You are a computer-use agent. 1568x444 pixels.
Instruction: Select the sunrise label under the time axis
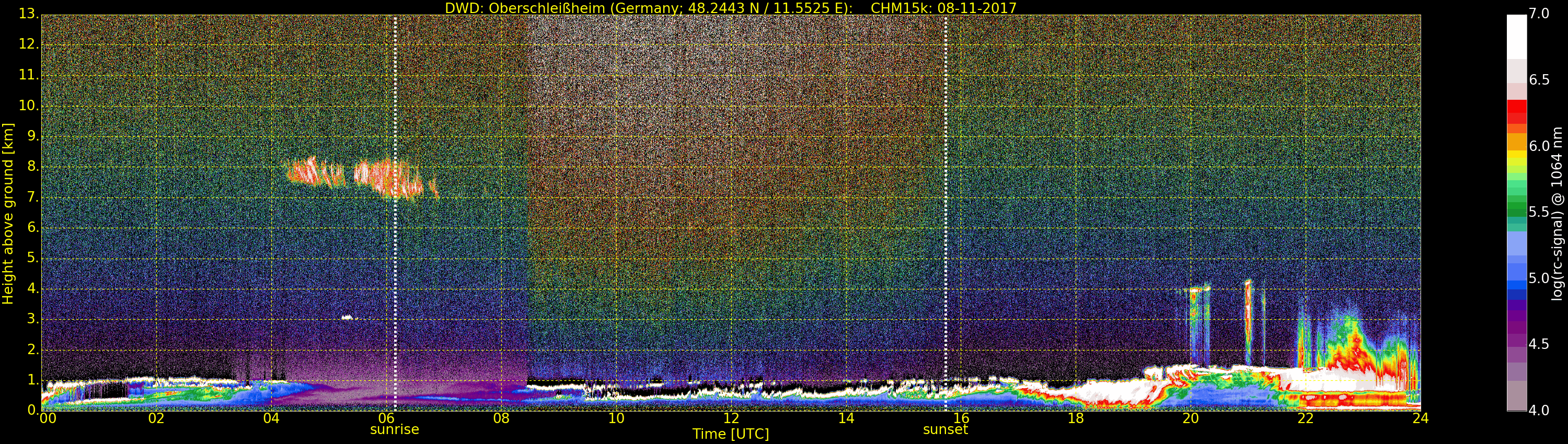point(395,429)
